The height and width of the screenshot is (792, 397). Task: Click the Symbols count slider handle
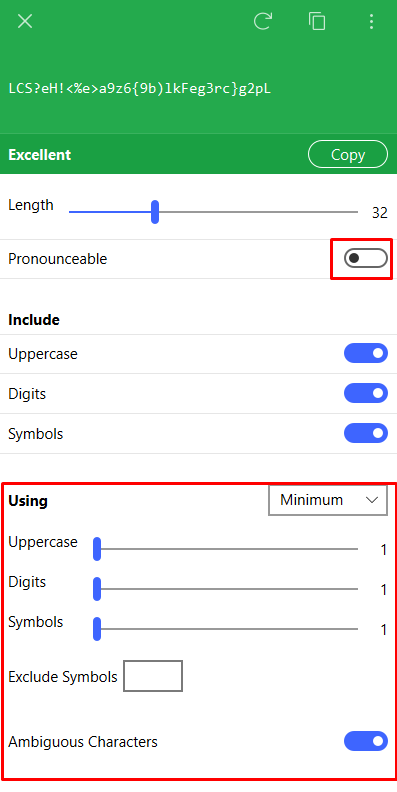pos(97,629)
